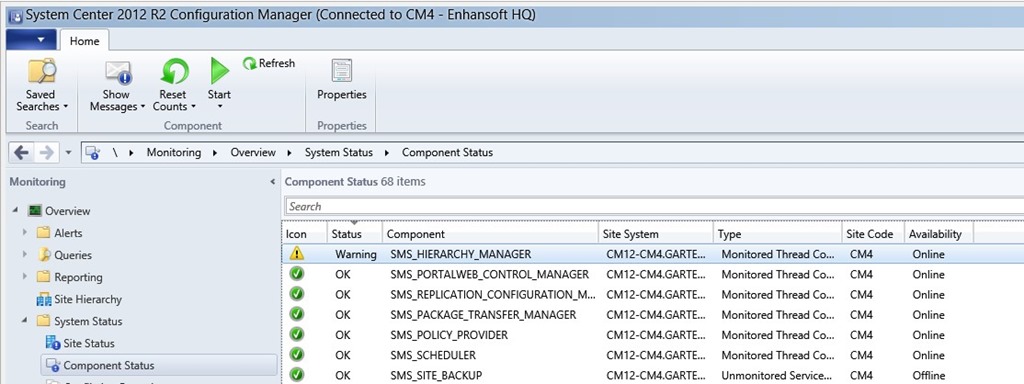Click OK icon for SMS_SCHEDULER
Image resolution: width=1024 pixels, height=384 pixels.
[x=297, y=355]
